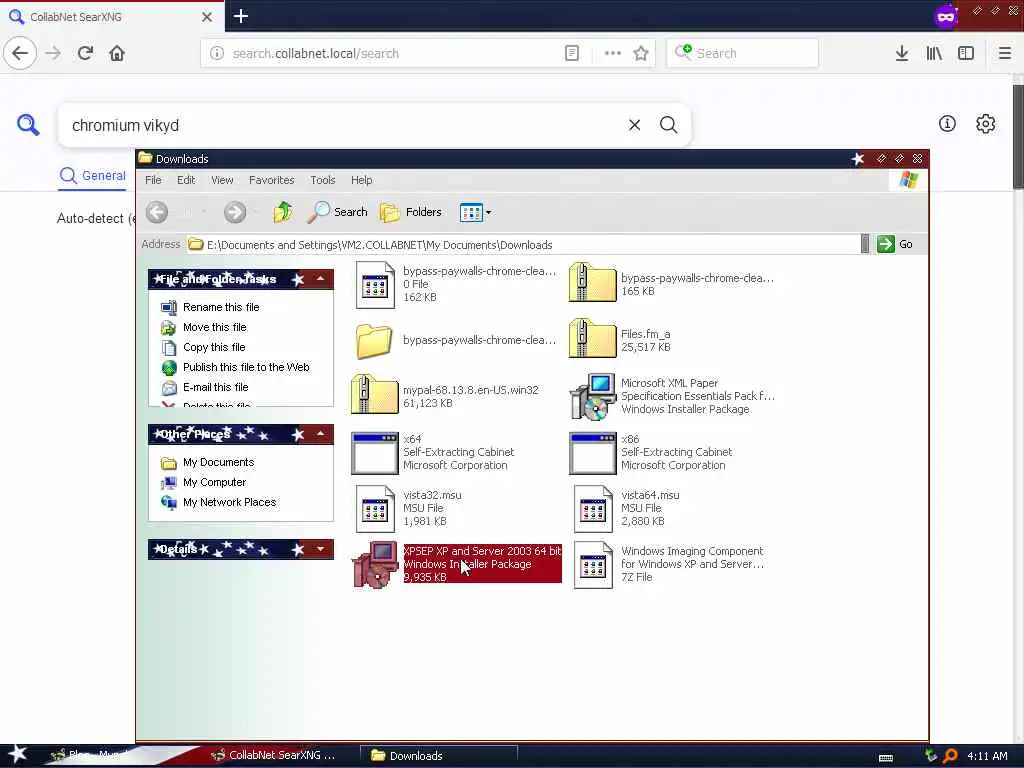Select vista32.msu file
The image size is (1024, 768).
coord(375,508)
